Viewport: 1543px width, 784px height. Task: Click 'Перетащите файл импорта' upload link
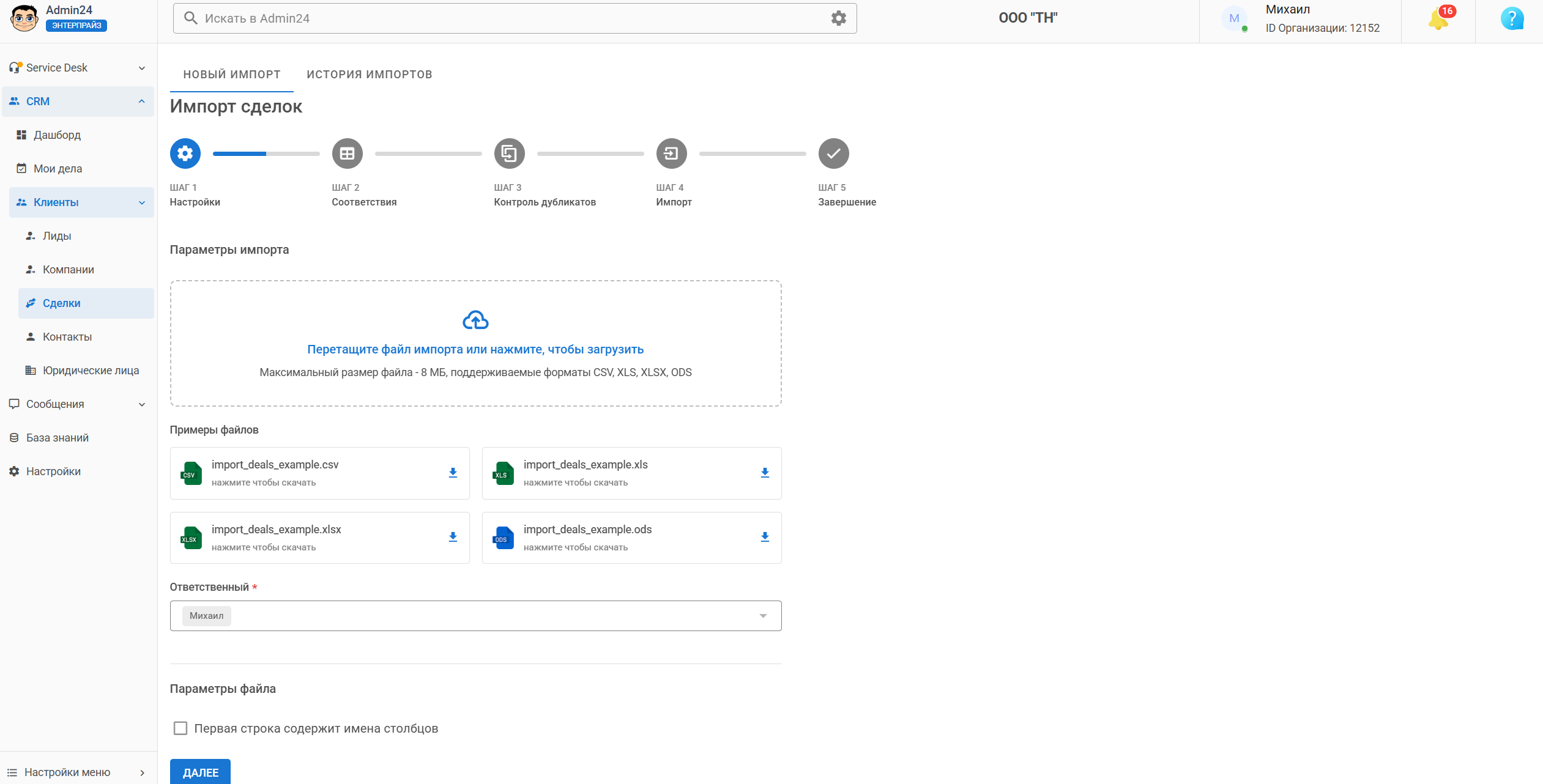475,349
